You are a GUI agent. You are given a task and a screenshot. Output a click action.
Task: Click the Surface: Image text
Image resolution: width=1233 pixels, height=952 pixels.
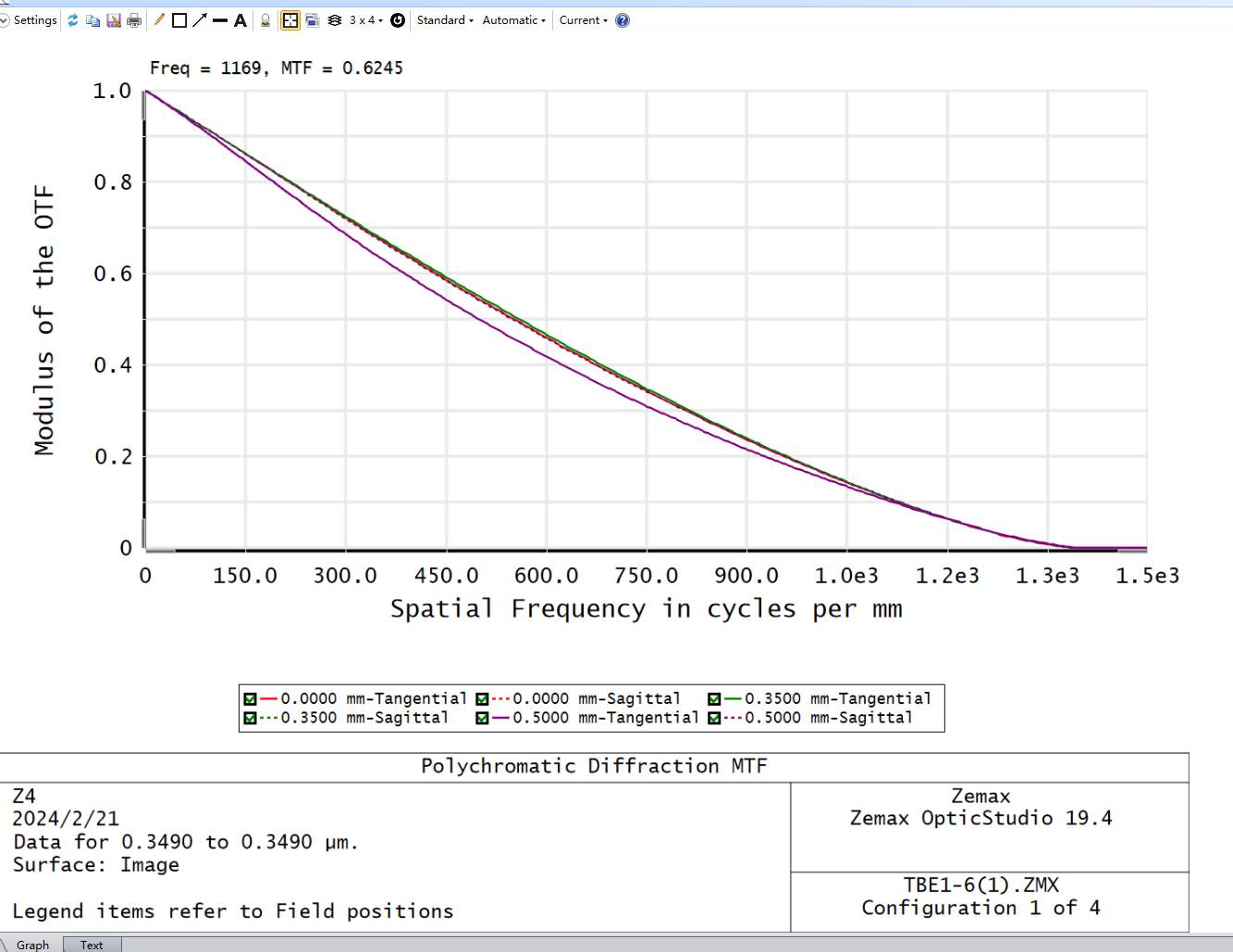[x=96, y=865]
